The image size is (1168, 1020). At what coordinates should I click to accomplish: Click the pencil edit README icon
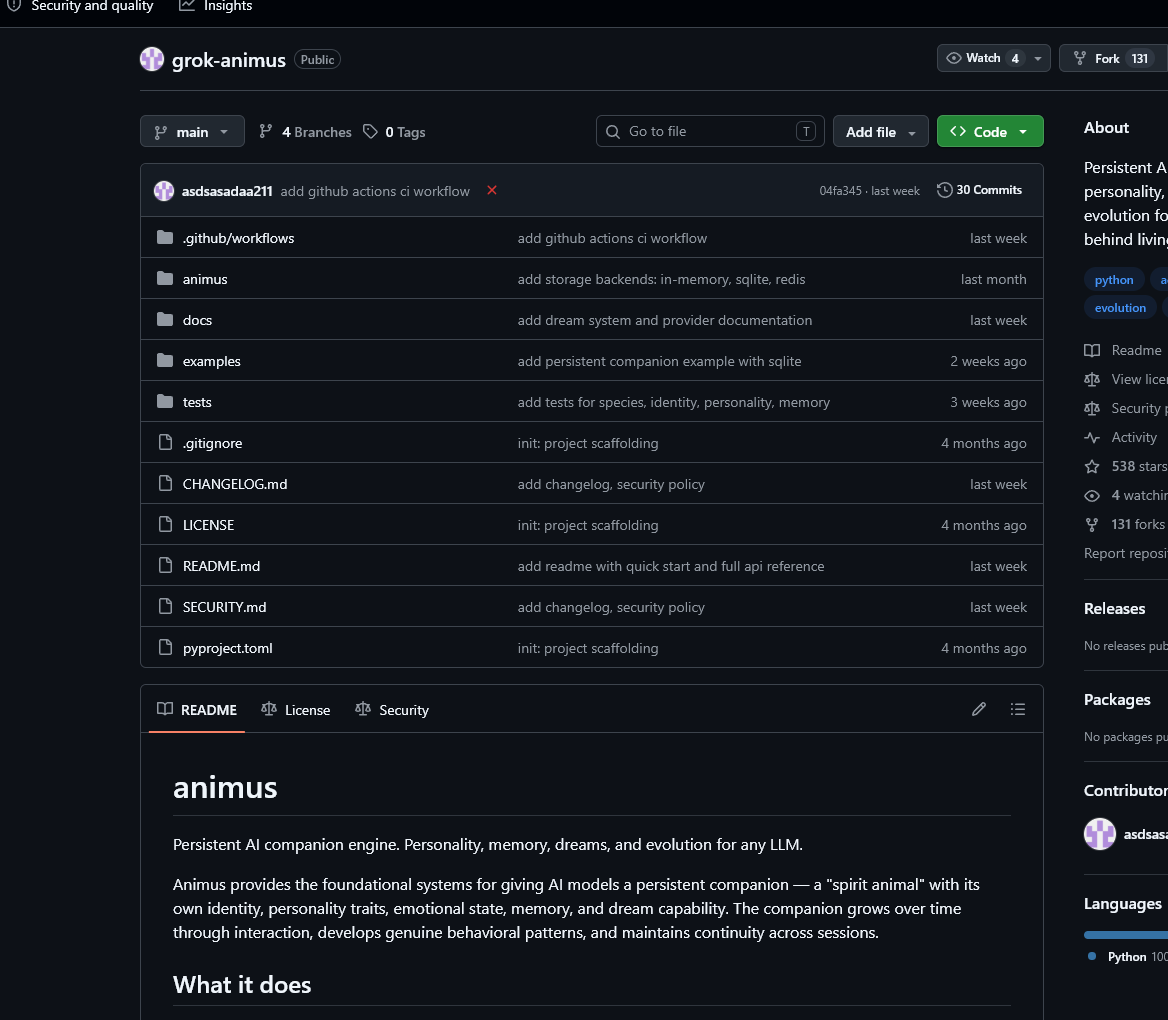pos(979,709)
